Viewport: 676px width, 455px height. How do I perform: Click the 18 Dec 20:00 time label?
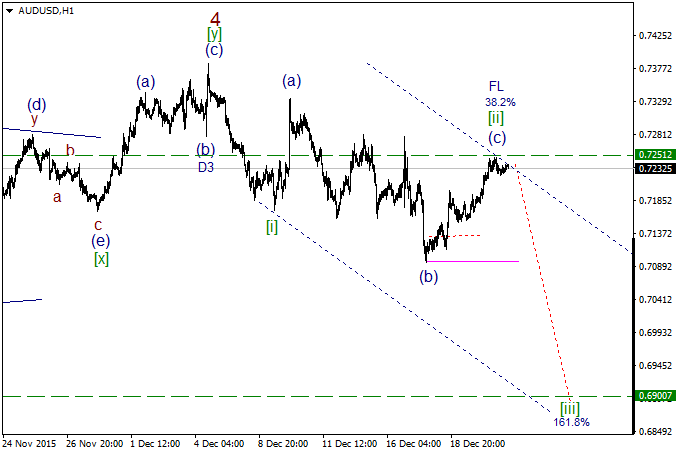[478, 443]
